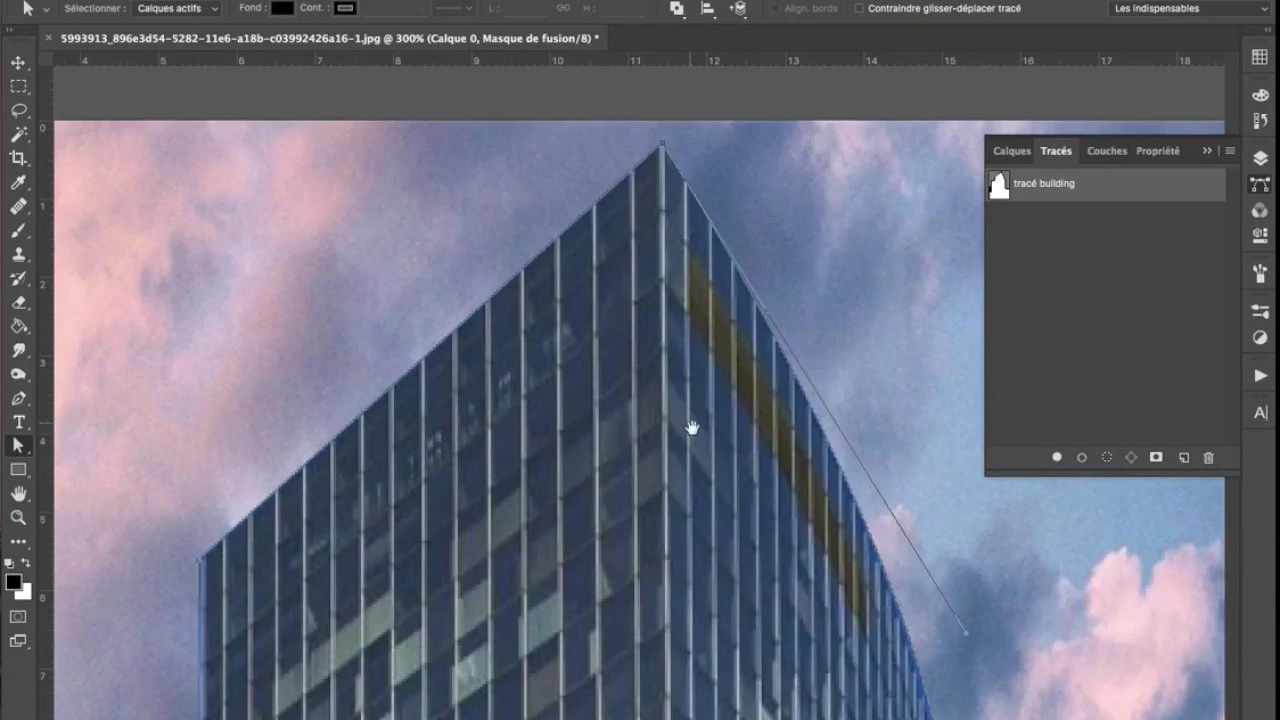
Task: Open the path alignment menu
Action: 708,8
